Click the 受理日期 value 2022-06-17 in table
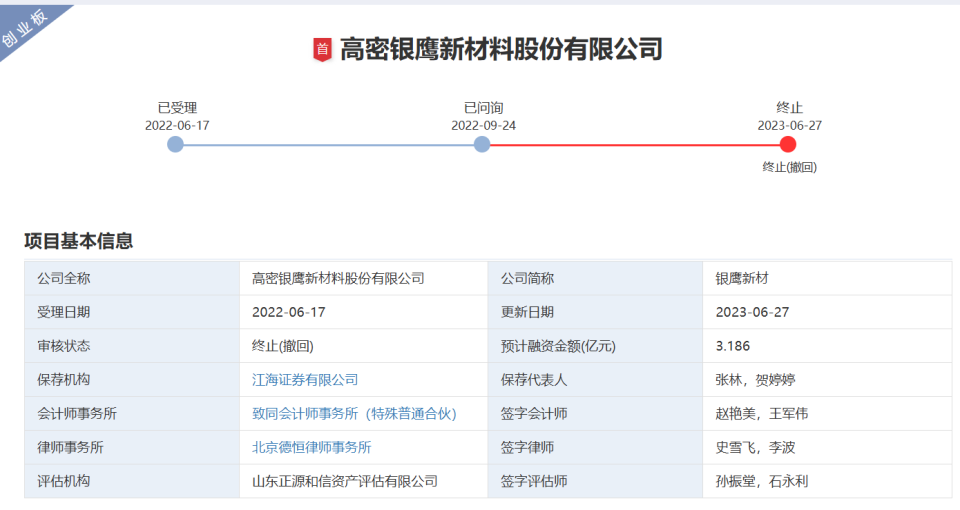Viewport: 960px width, 510px height. pyautogui.click(x=288, y=312)
